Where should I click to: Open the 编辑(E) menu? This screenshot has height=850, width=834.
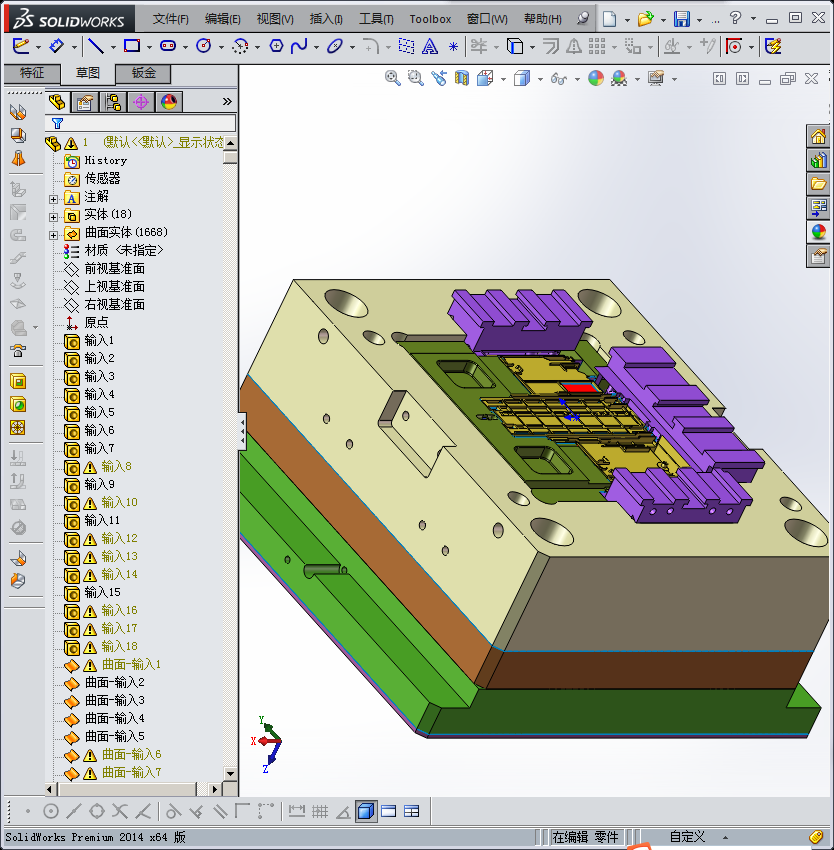[222, 19]
